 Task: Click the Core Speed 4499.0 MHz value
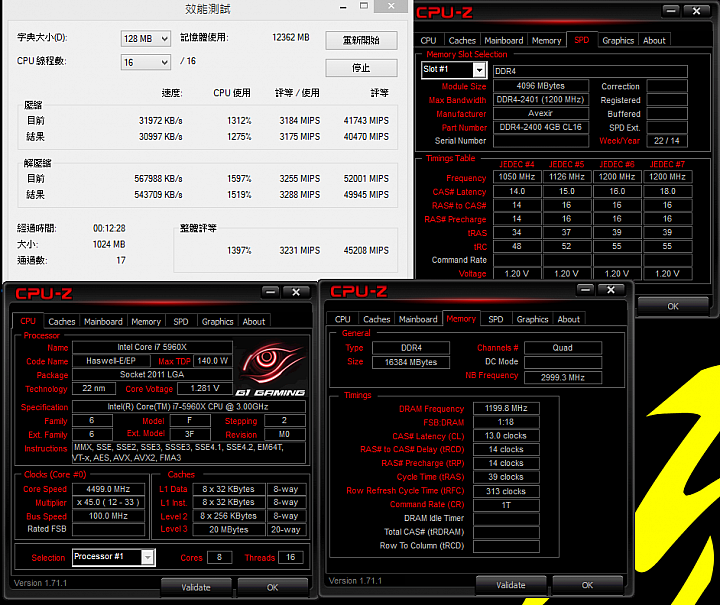108,489
